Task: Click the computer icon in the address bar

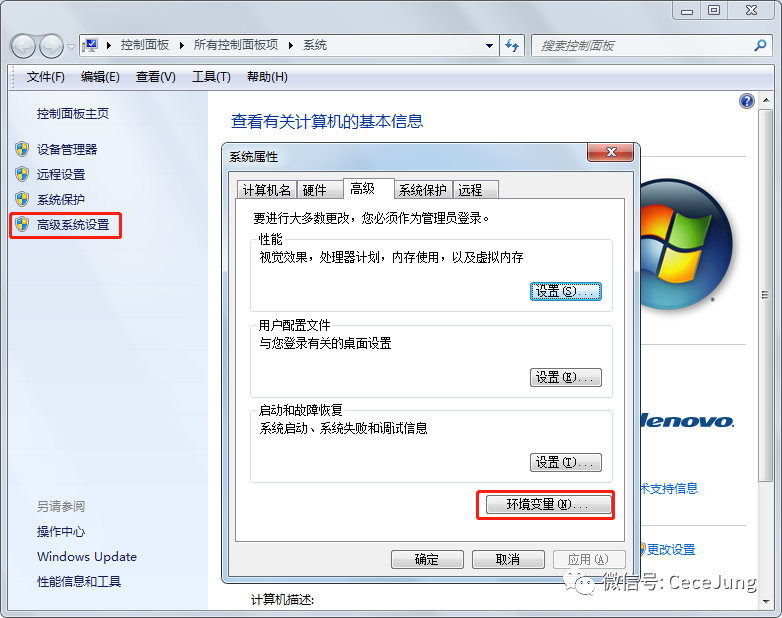Action: pyautogui.click(x=90, y=45)
